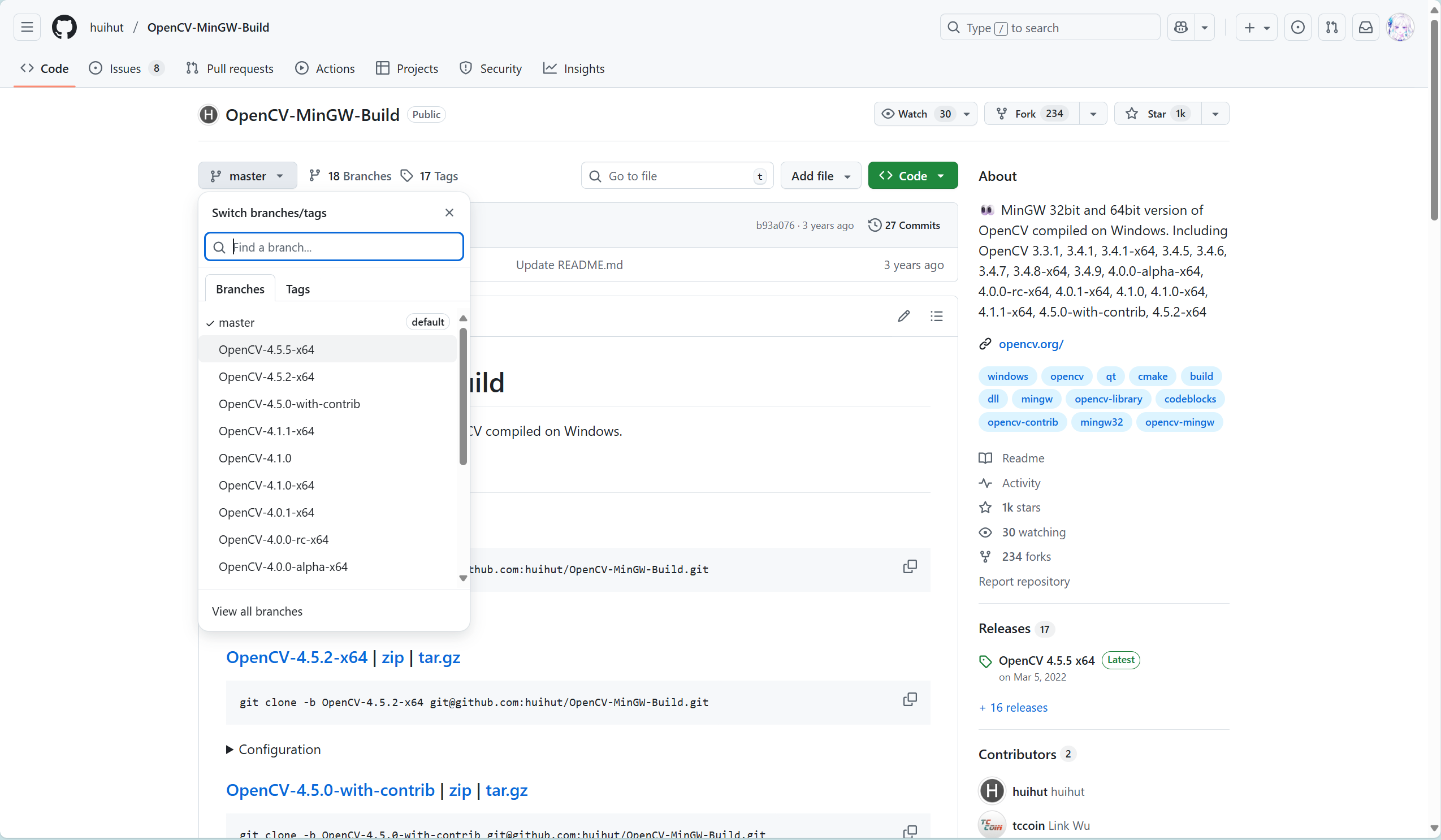Click the pencil icon to edit the README
Screen dimensions: 1441x840
(x=903, y=316)
